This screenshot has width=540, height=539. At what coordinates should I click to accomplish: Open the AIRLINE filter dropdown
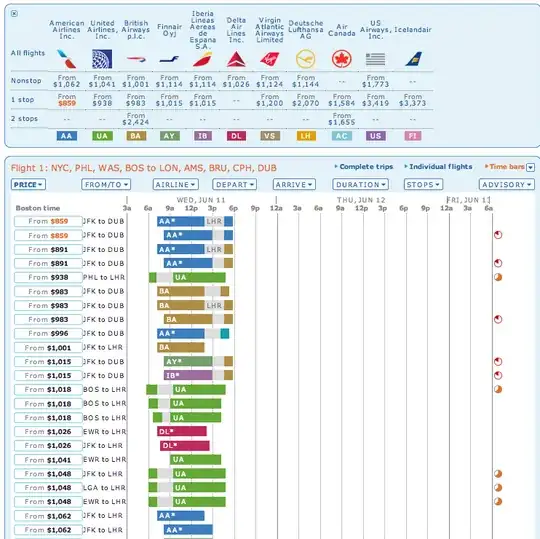[176, 185]
